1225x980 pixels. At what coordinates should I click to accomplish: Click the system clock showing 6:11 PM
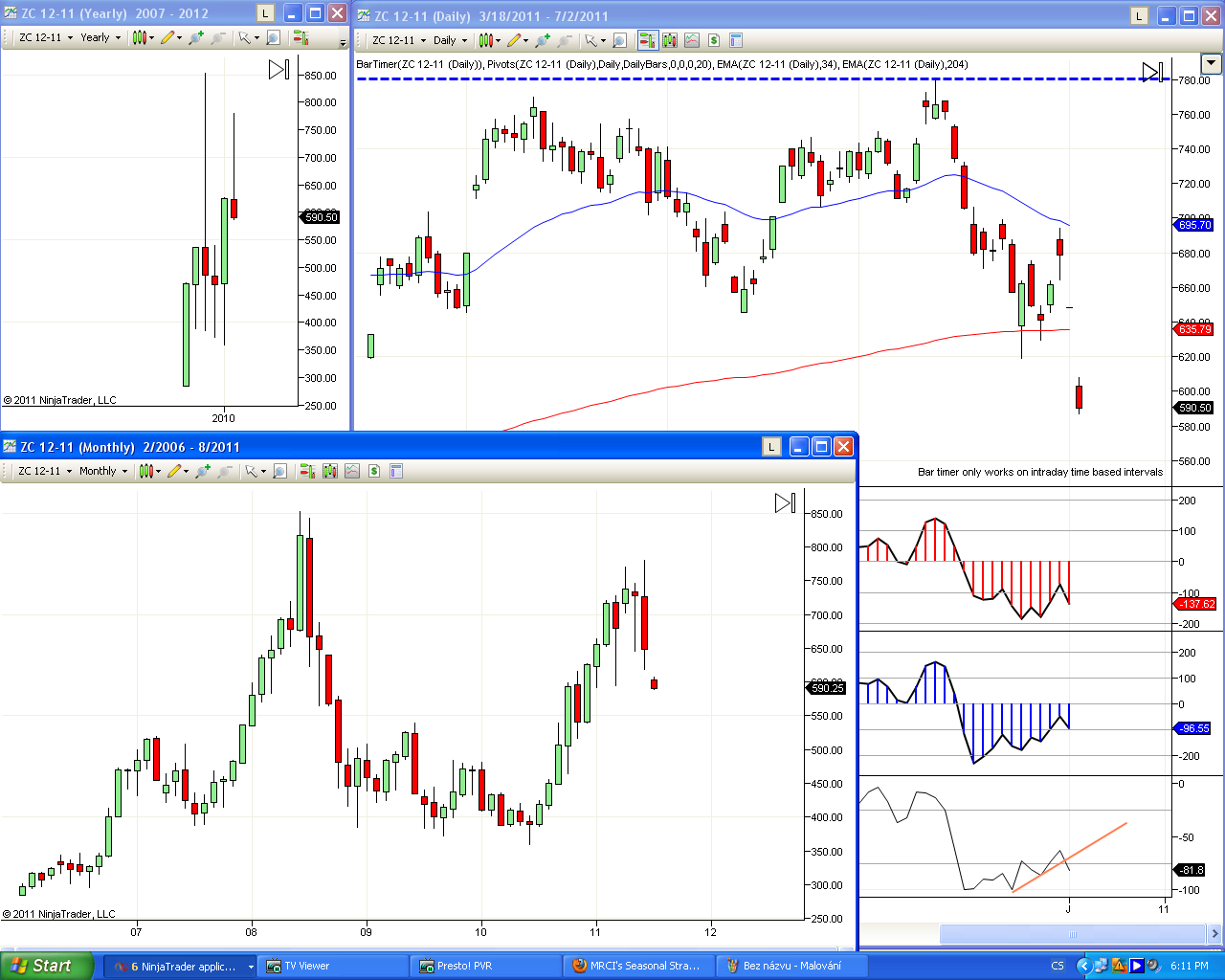point(1190,966)
